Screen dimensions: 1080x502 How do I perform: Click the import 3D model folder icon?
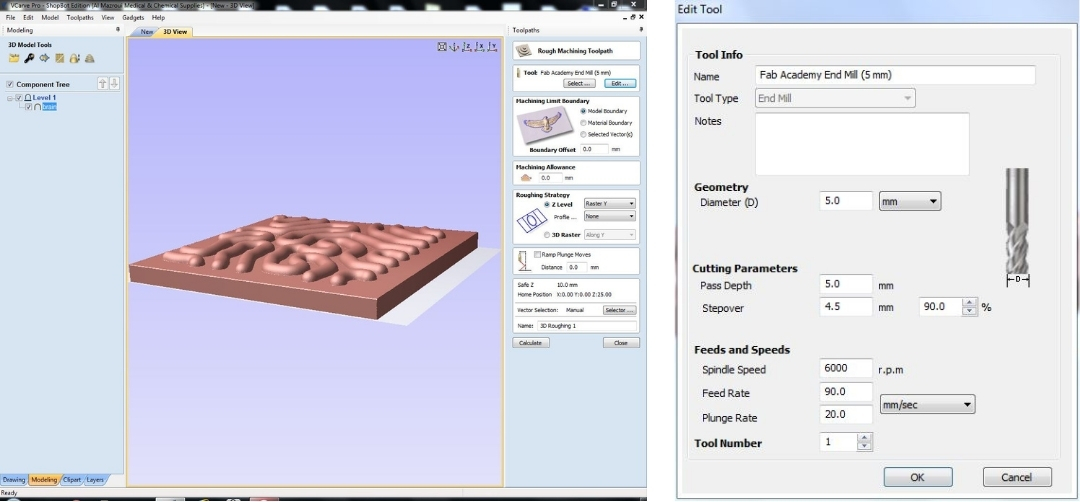tap(14, 58)
